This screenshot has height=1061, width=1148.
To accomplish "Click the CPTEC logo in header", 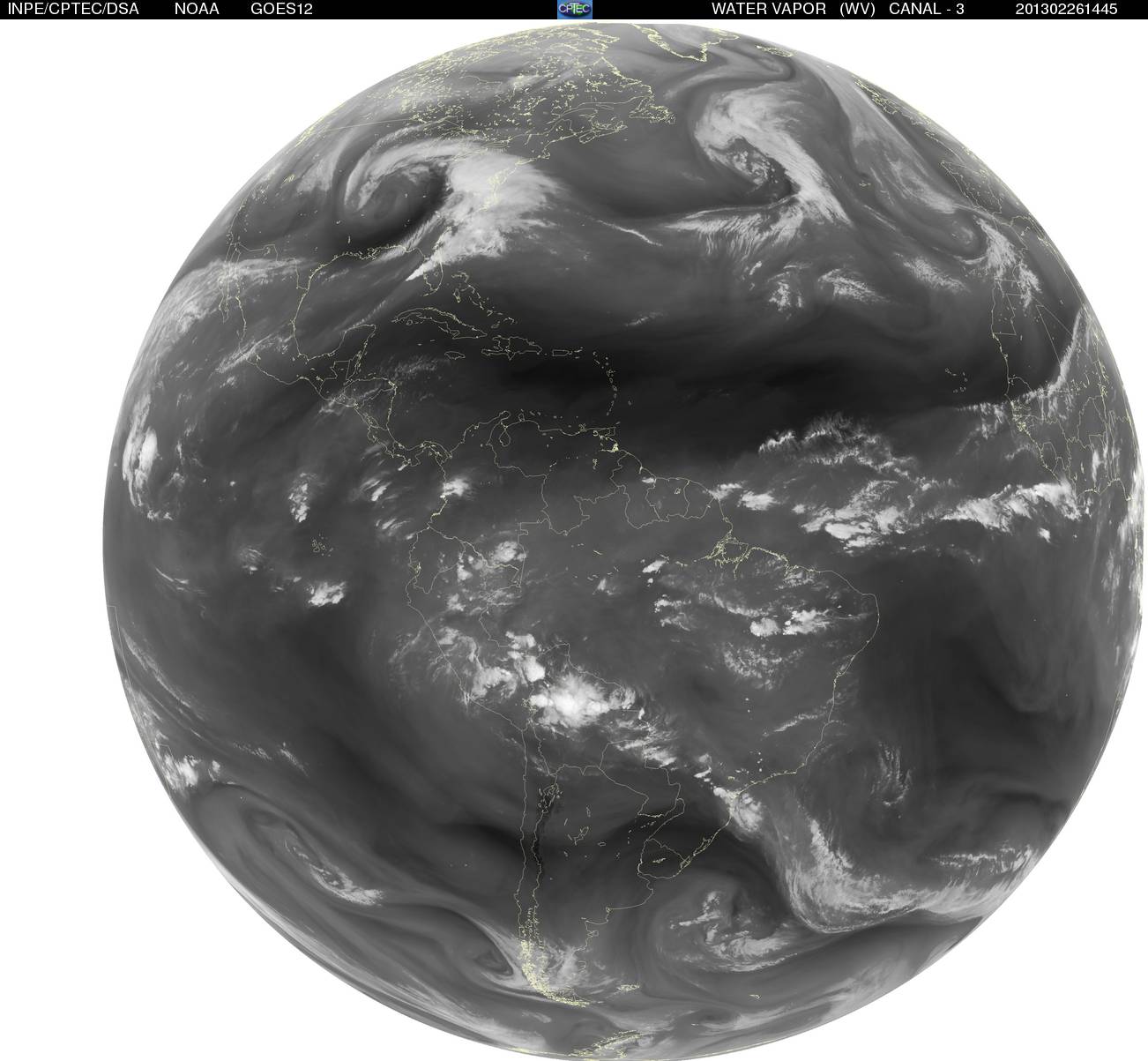I will click(x=575, y=9).
